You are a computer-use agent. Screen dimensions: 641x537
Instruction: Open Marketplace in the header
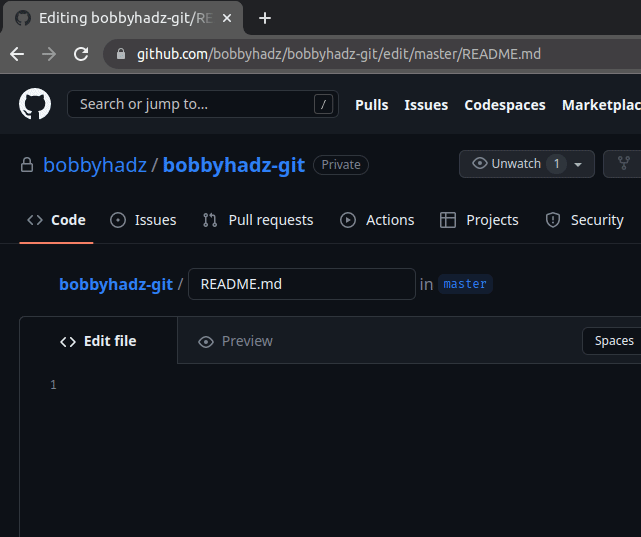pyautogui.click(x=601, y=105)
